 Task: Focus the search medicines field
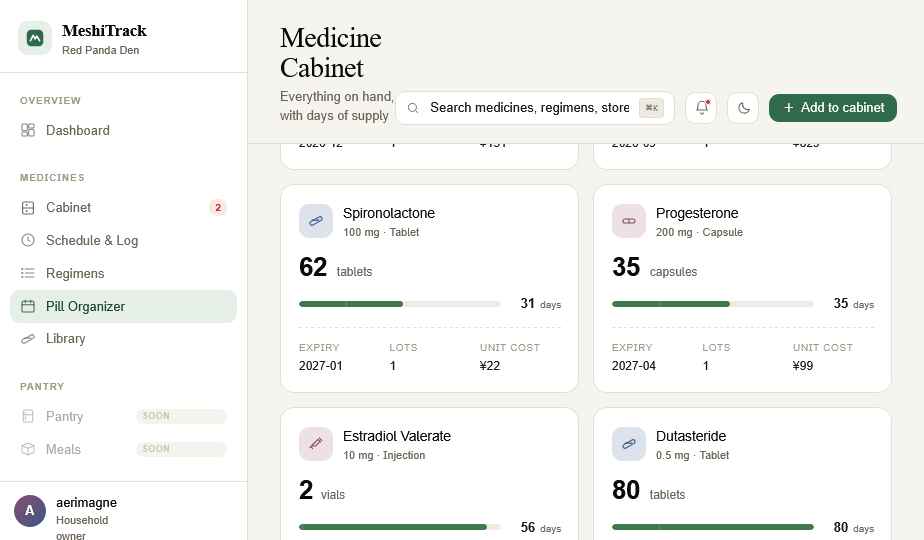coord(534,108)
